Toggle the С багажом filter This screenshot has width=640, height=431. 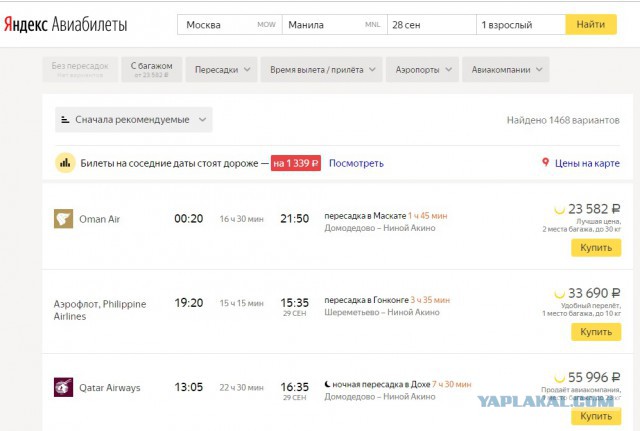tap(151, 70)
